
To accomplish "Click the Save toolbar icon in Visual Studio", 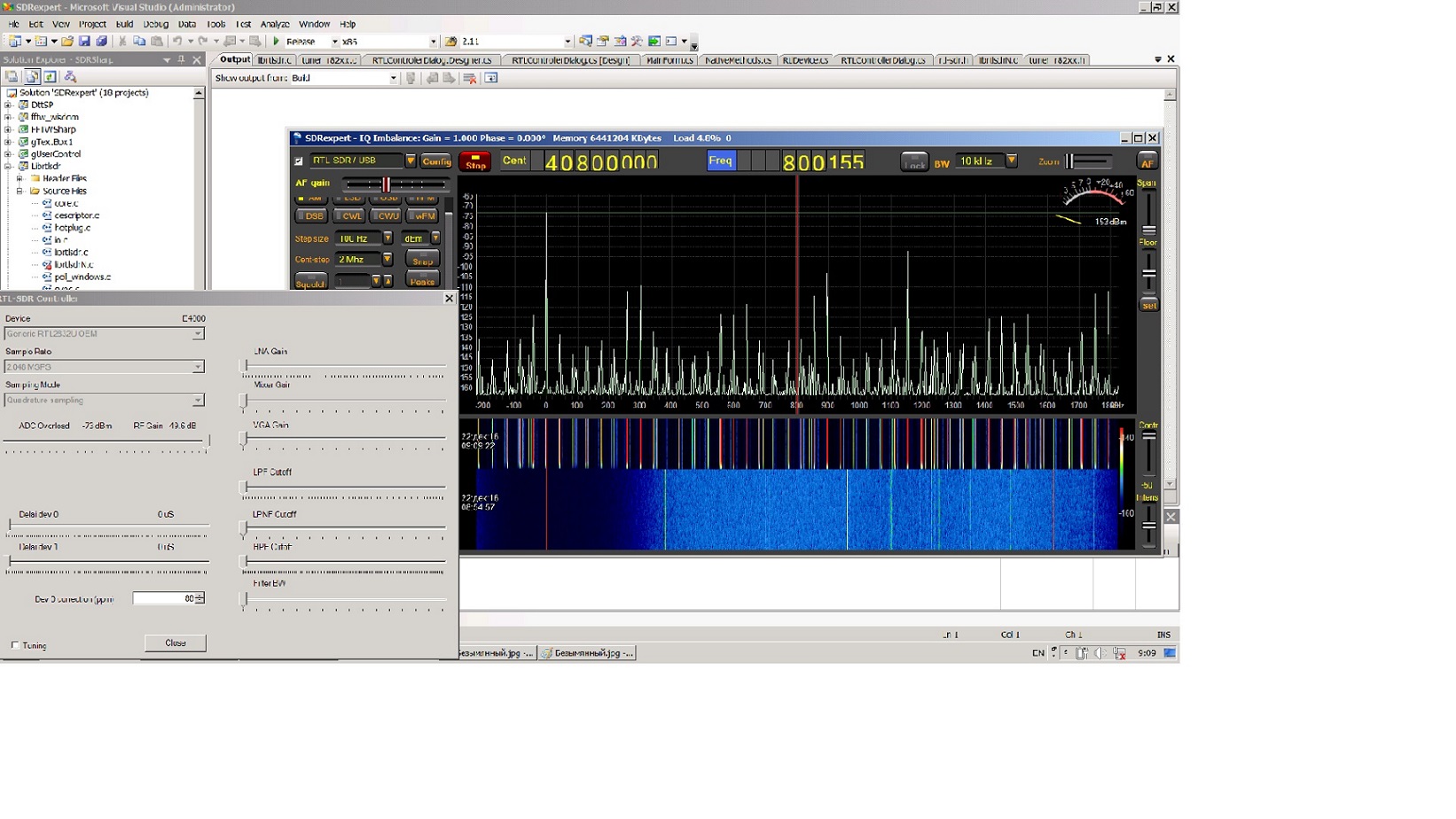I will (84, 42).
